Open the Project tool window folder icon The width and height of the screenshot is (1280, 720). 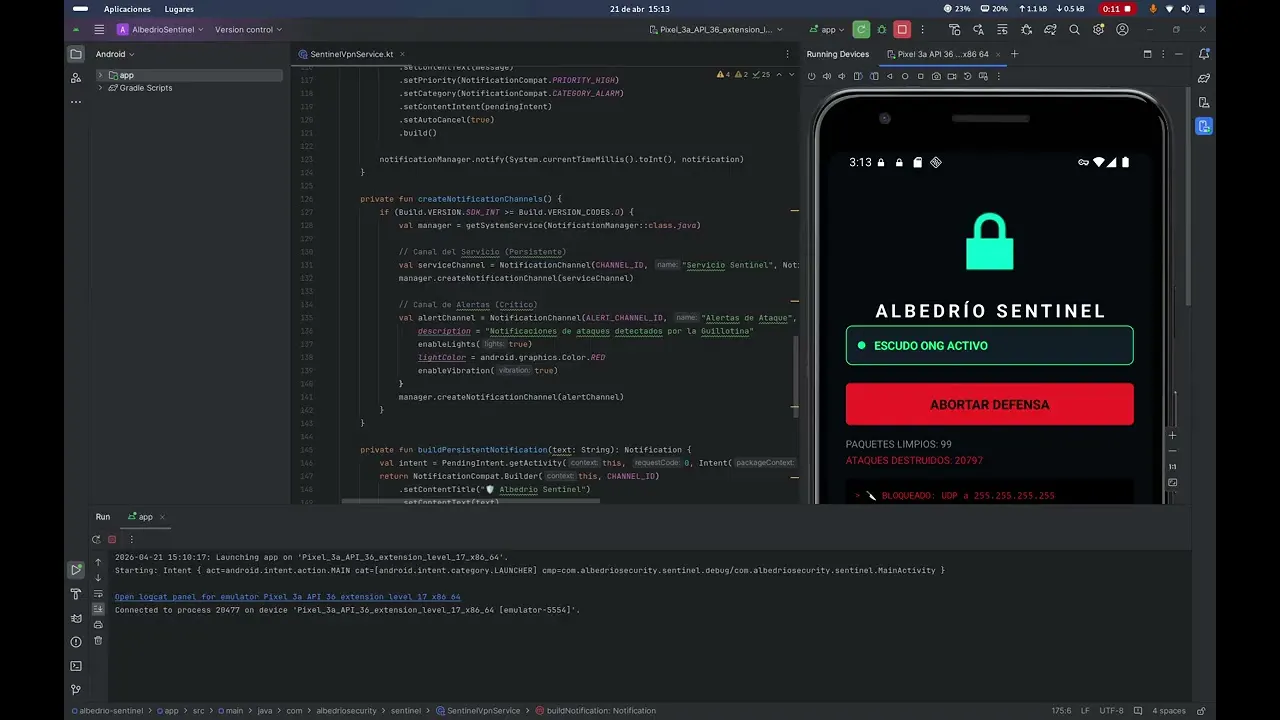click(76, 54)
